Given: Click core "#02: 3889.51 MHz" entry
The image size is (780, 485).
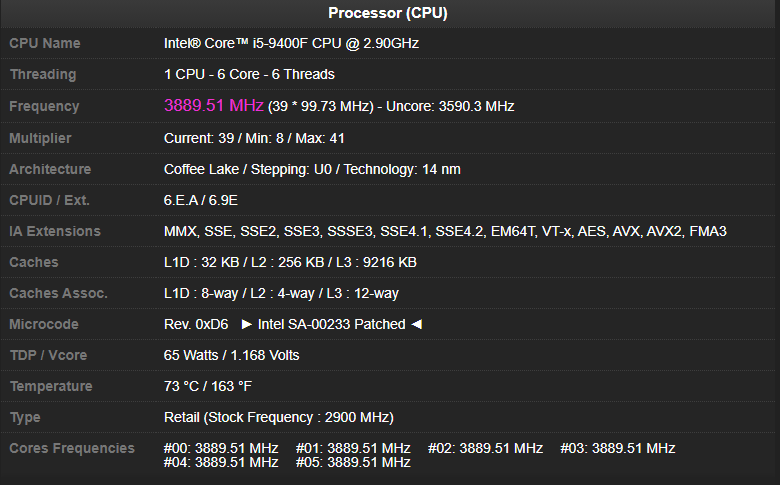Looking at the screenshot, I should pyautogui.click(x=486, y=448).
